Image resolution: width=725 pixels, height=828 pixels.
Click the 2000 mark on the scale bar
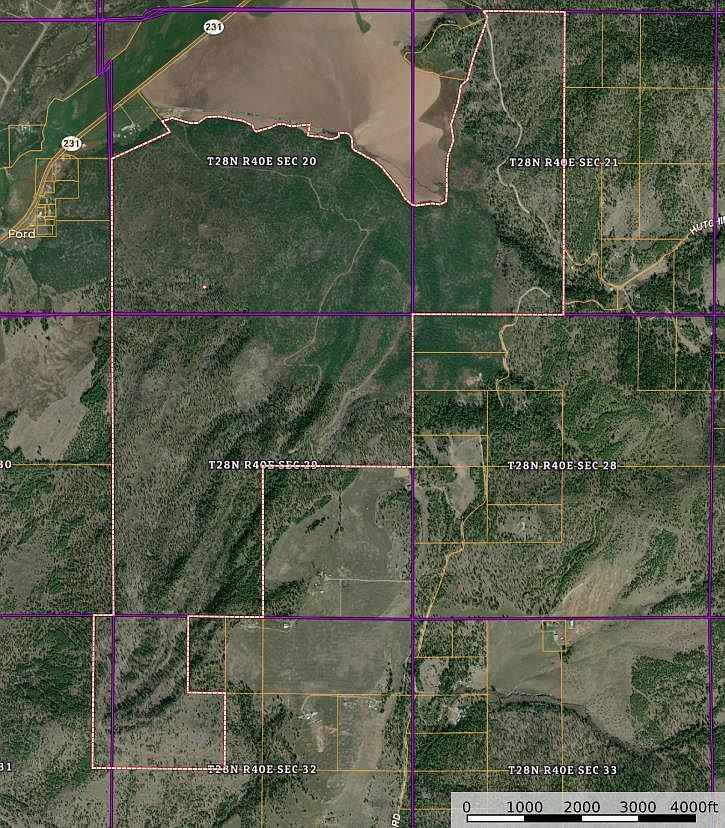(x=581, y=807)
